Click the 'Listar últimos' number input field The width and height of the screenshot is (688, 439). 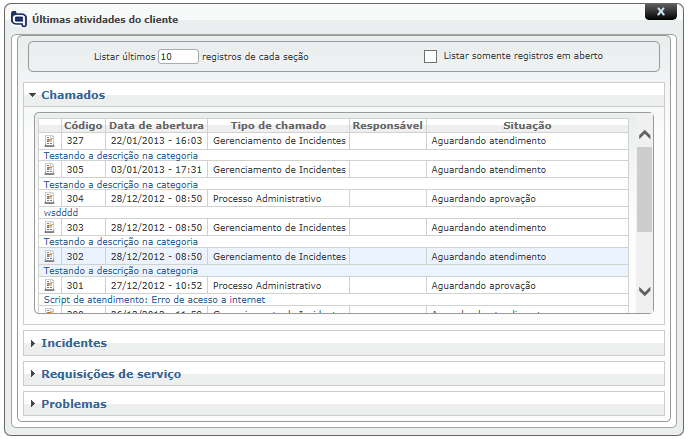[x=178, y=57]
